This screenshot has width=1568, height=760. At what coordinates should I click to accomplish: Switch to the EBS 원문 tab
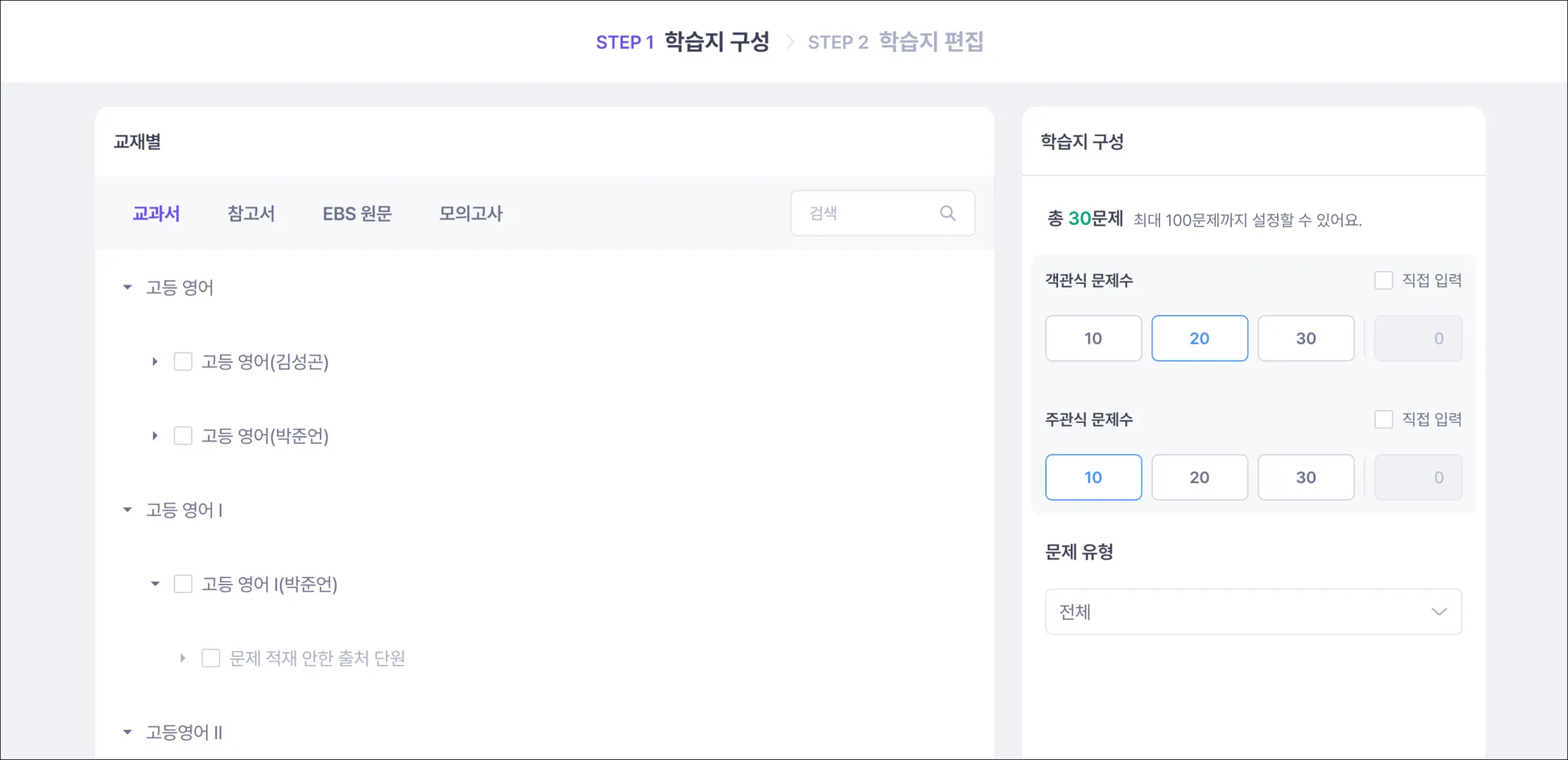point(357,214)
